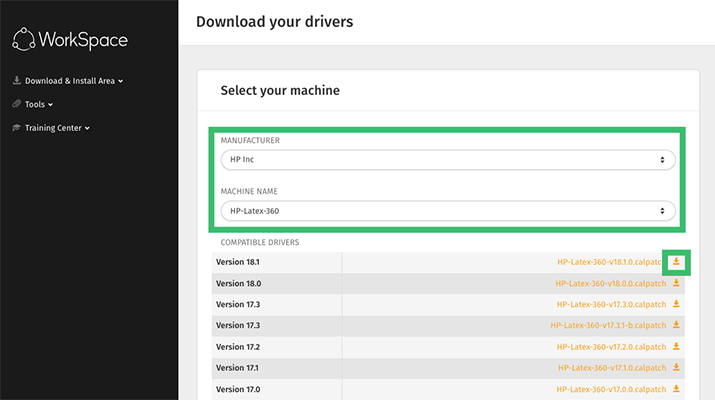The width and height of the screenshot is (715, 400).
Task: Select the Version 17.0 row label
Action: tap(238, 389)
